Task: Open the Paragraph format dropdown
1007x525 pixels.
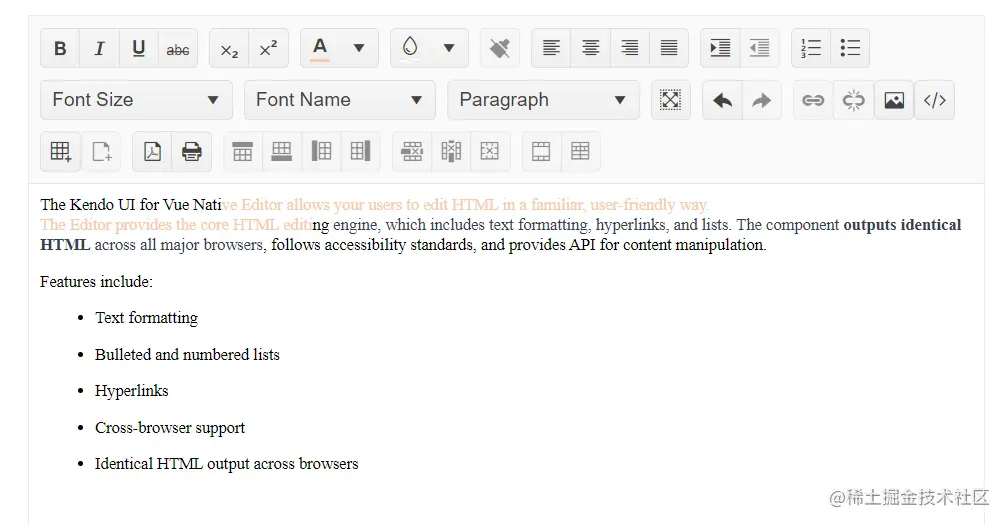Action: (543, 100)
